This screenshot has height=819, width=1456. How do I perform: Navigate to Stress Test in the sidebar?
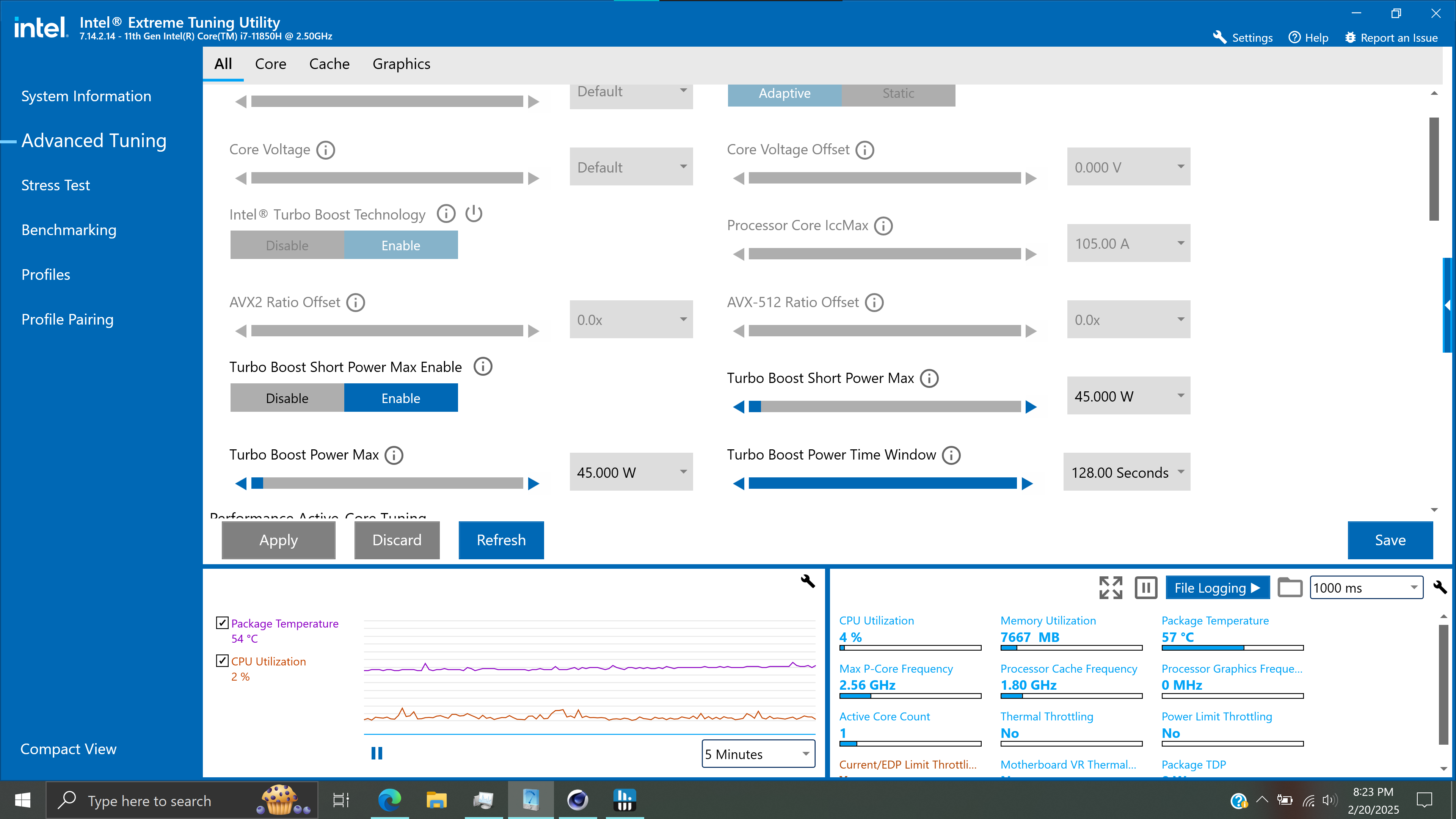(x=55, y=185)
